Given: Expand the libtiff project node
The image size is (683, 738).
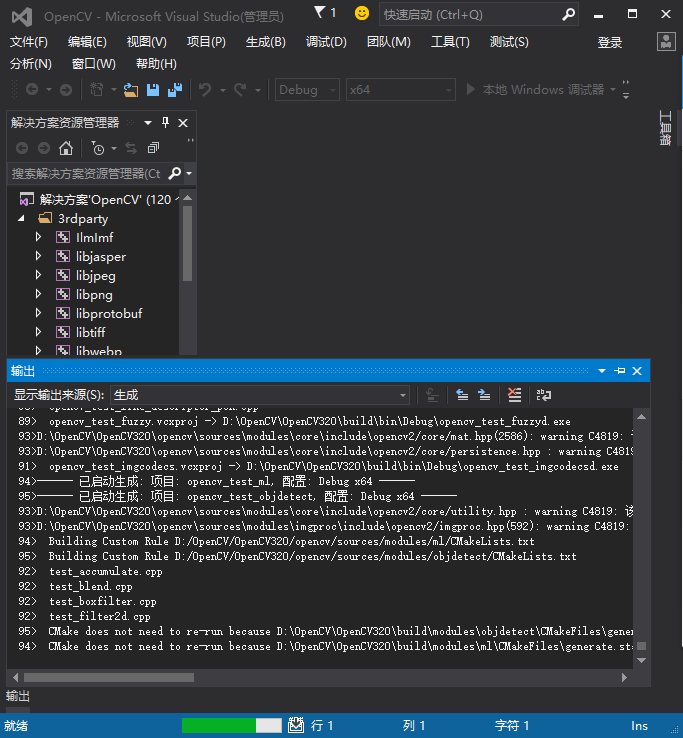Looking at the screenshot, I should (x=39, y=332).
